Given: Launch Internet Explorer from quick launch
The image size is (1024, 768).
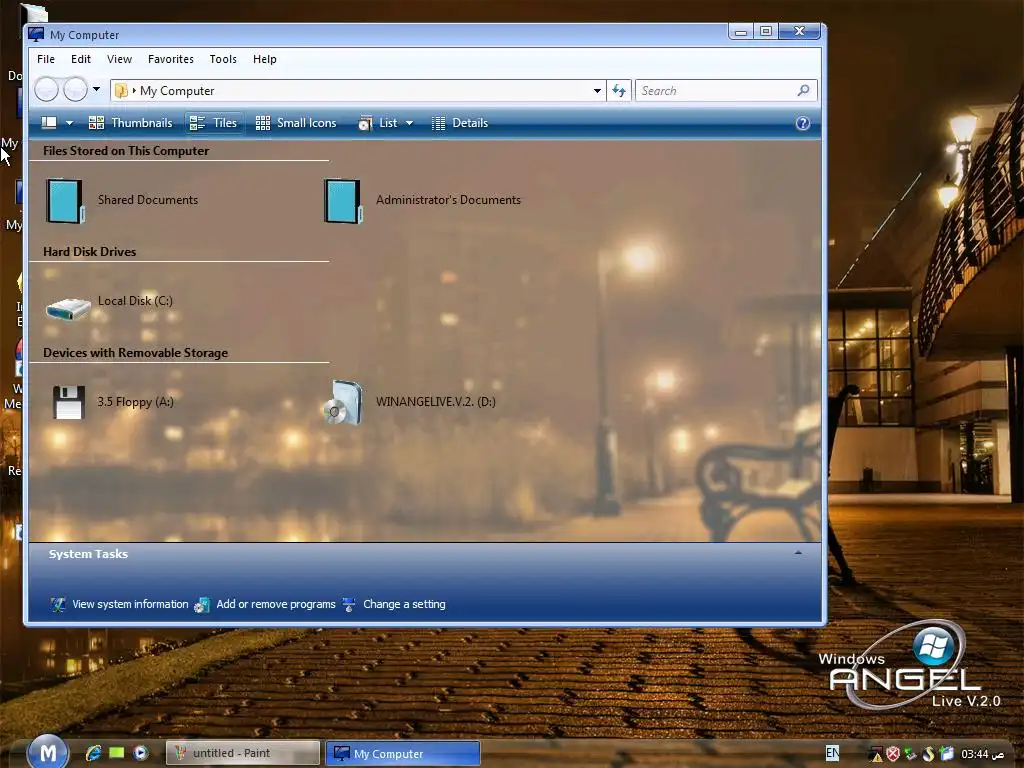Looking at the screenshot, I should point(93,753).
